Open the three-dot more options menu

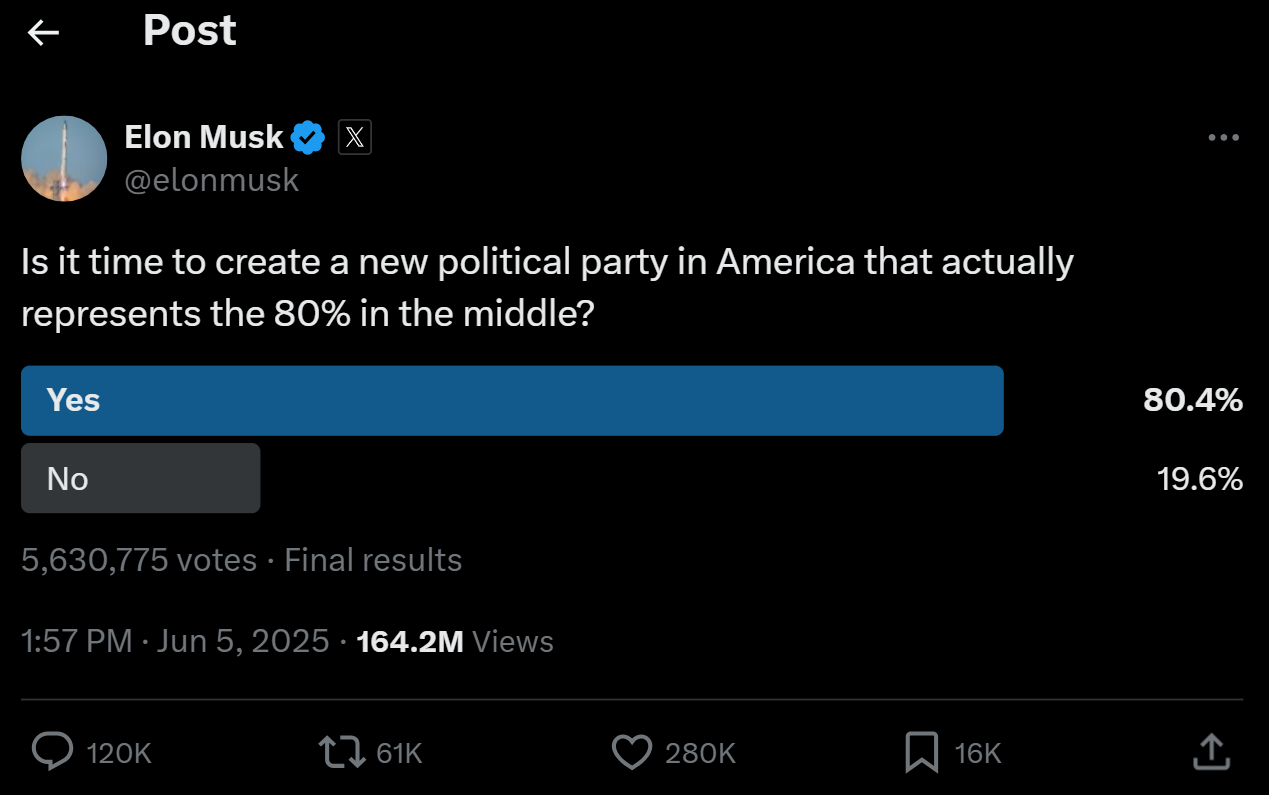1223,138
